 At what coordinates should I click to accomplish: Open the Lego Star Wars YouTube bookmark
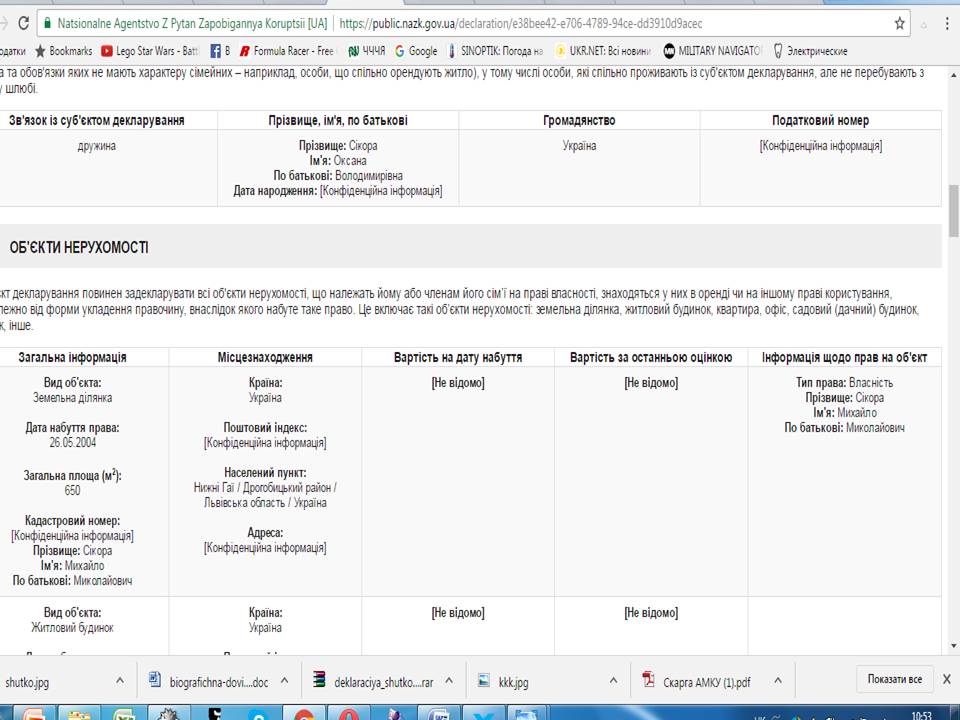pos(150,51)
